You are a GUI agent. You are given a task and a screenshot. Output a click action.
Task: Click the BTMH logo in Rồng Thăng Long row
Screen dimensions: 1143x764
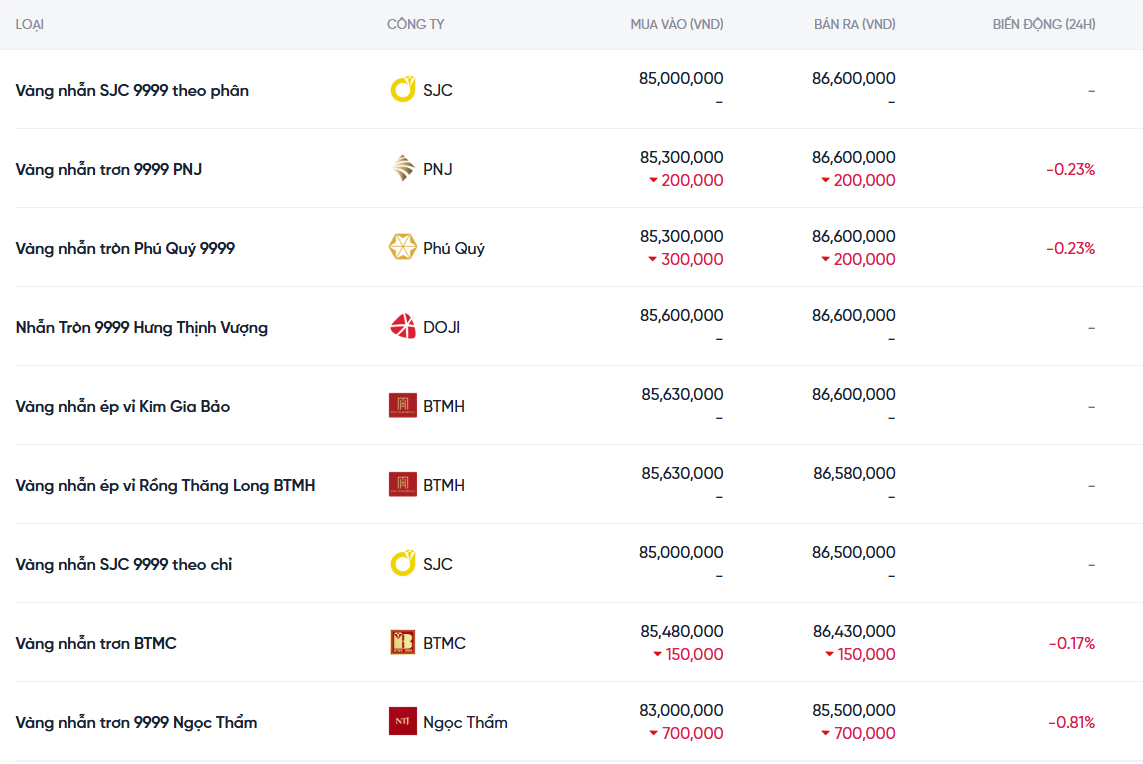402,484
